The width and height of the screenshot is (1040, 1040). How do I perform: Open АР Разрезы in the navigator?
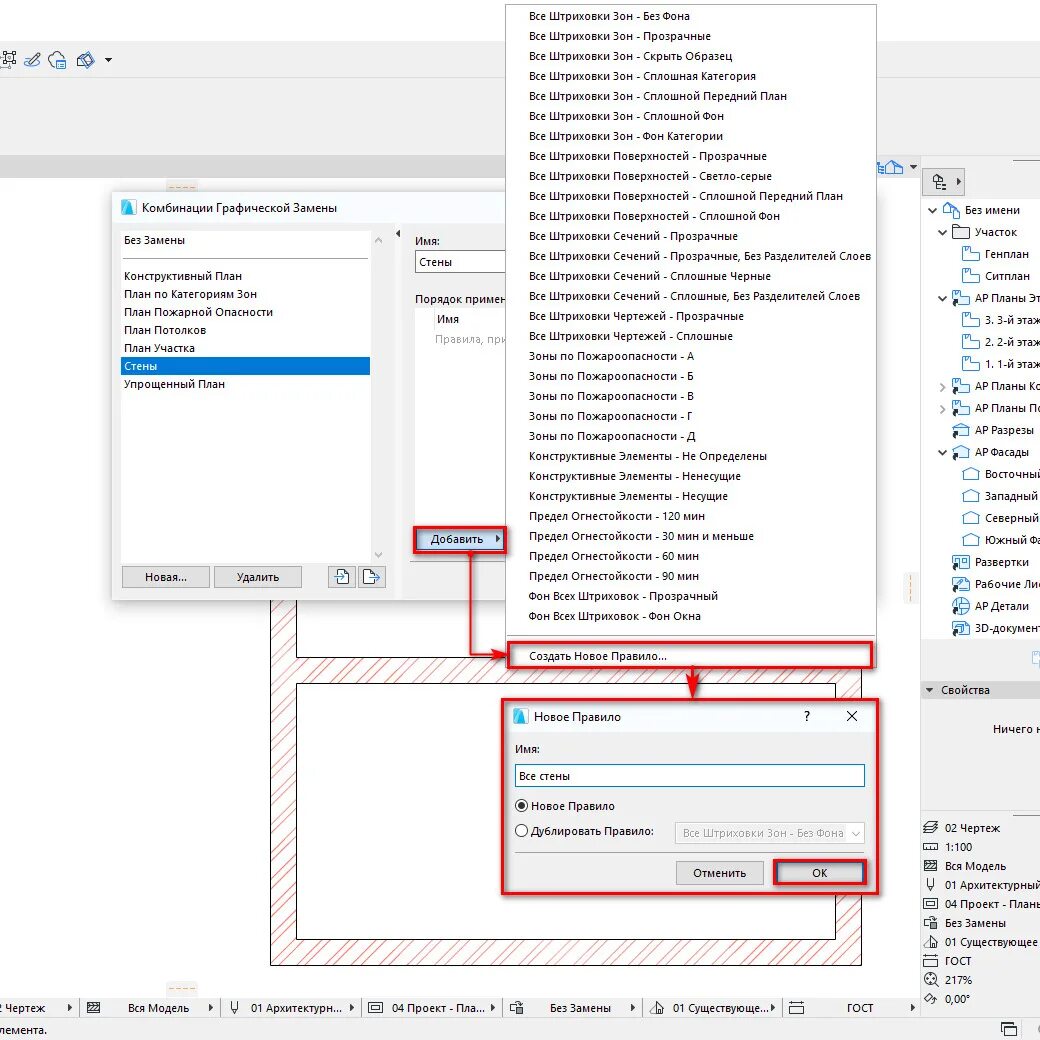1004,430
